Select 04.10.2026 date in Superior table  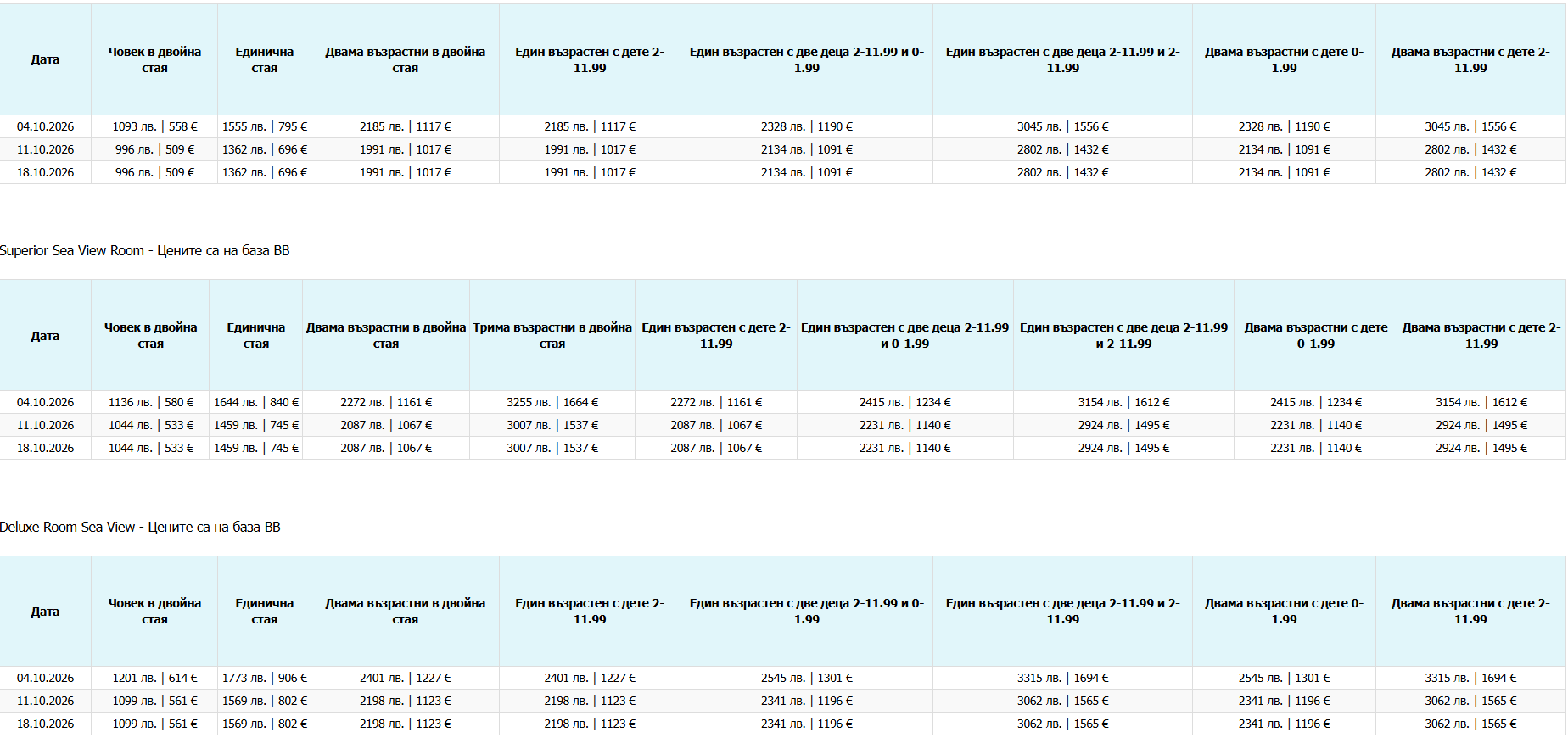[x=46, y=402]
